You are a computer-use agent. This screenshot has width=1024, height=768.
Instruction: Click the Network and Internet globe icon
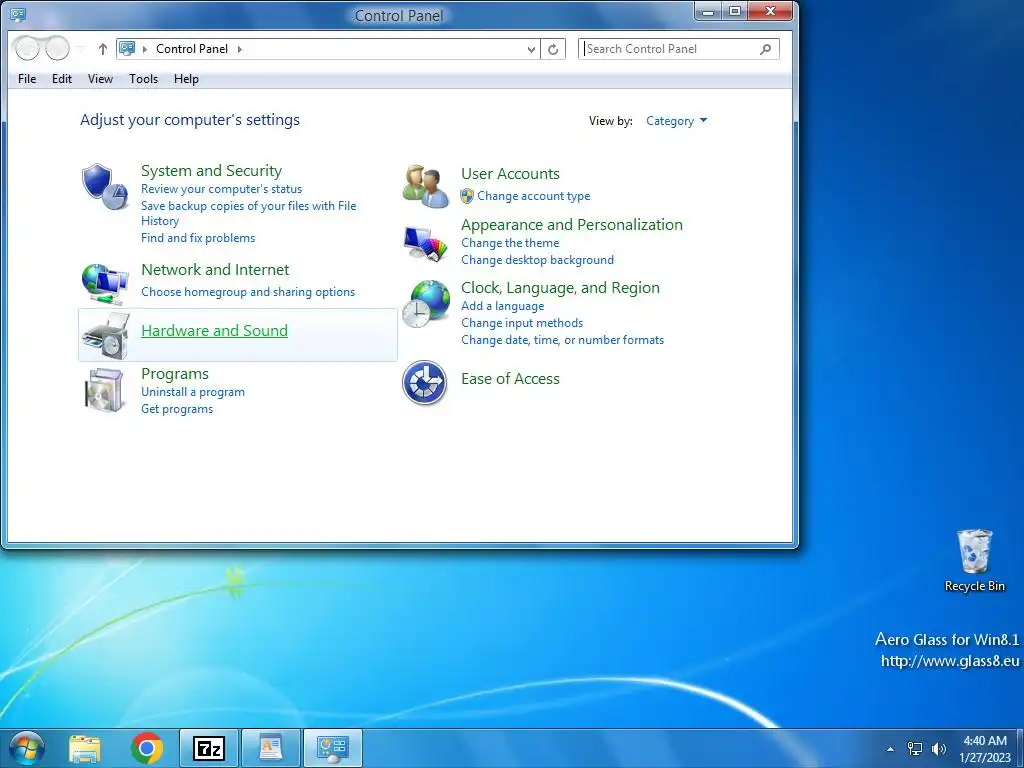(104, 284)
